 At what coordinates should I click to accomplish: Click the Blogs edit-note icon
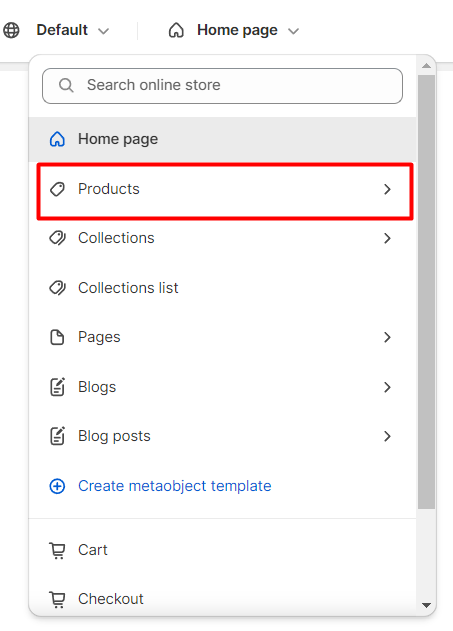tap(57, 387)
